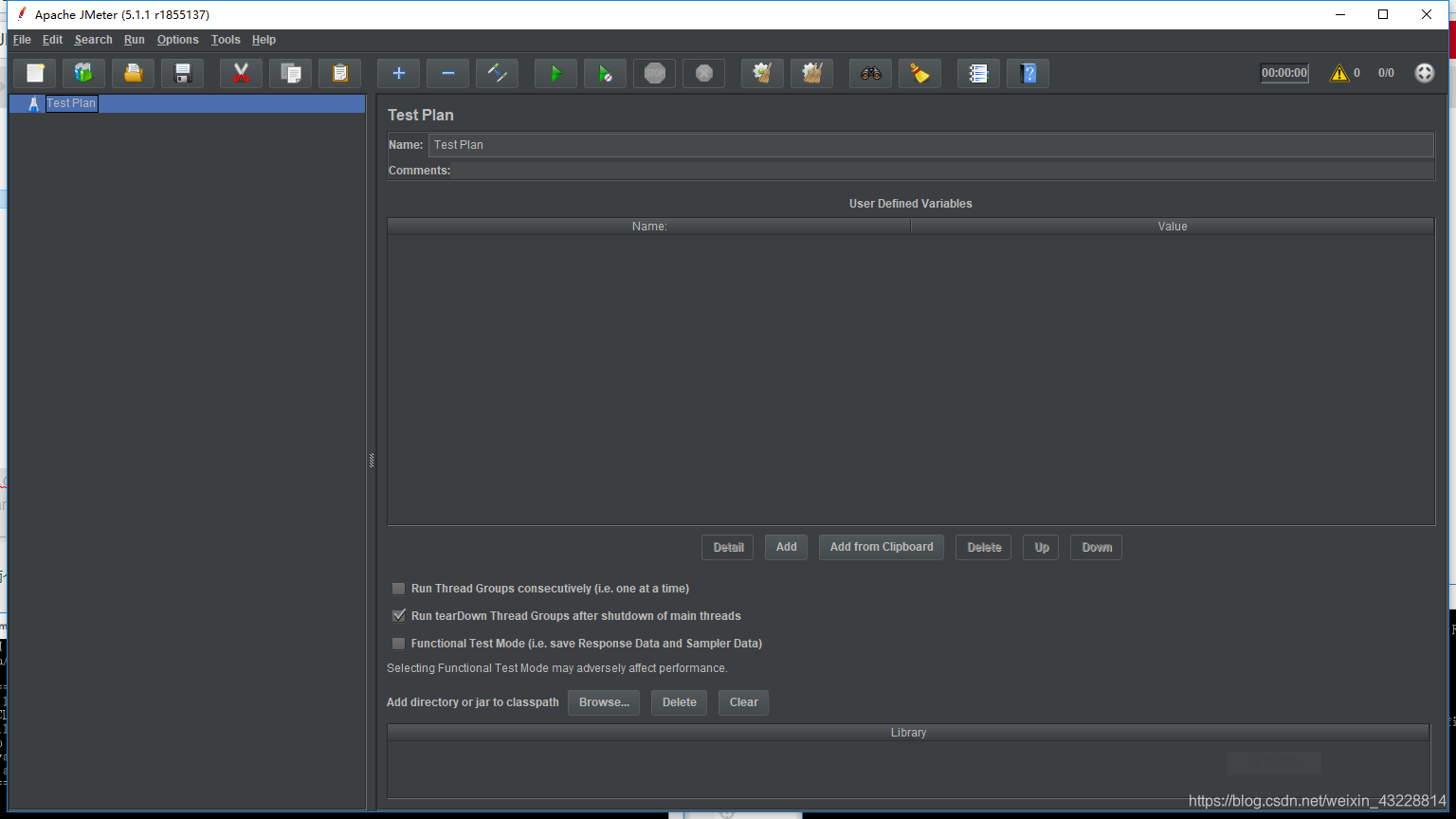This screenshot has width=1456, height=819.
Task: Click the Add variable button
Action: click(x=787, y=547)
